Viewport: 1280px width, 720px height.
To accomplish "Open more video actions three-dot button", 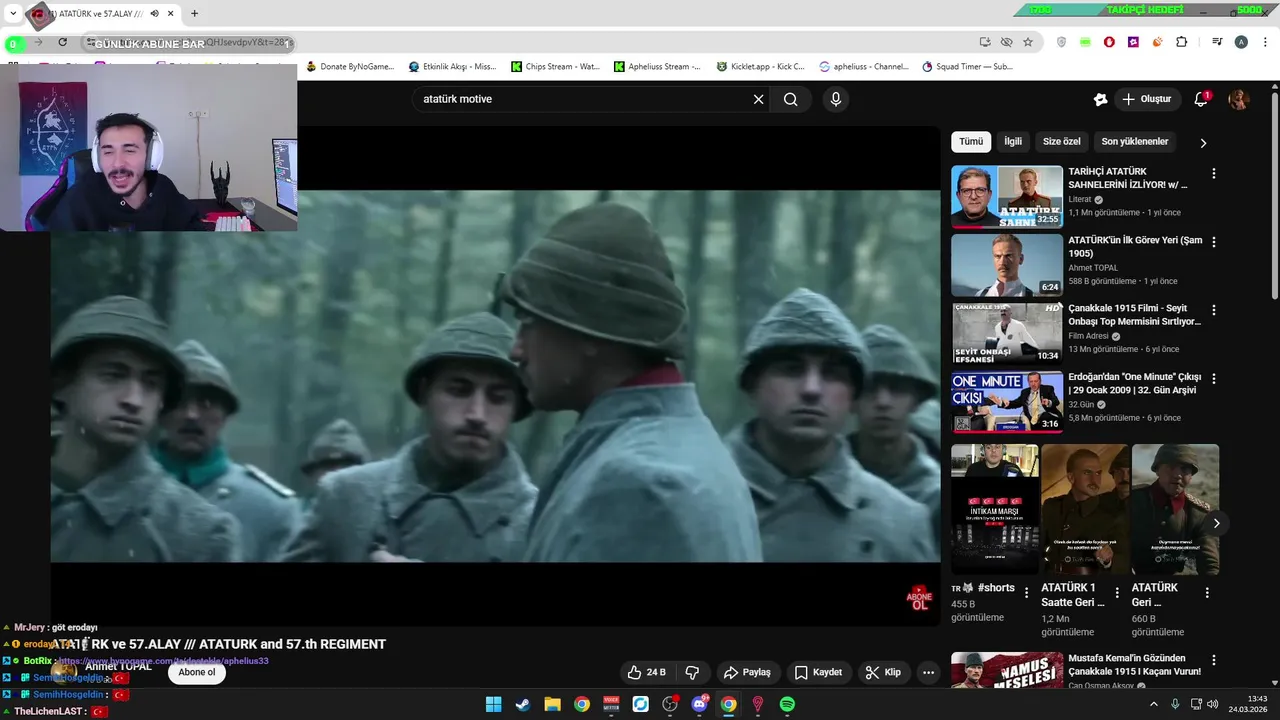I will pyautogui.click(x=928, y=672).
